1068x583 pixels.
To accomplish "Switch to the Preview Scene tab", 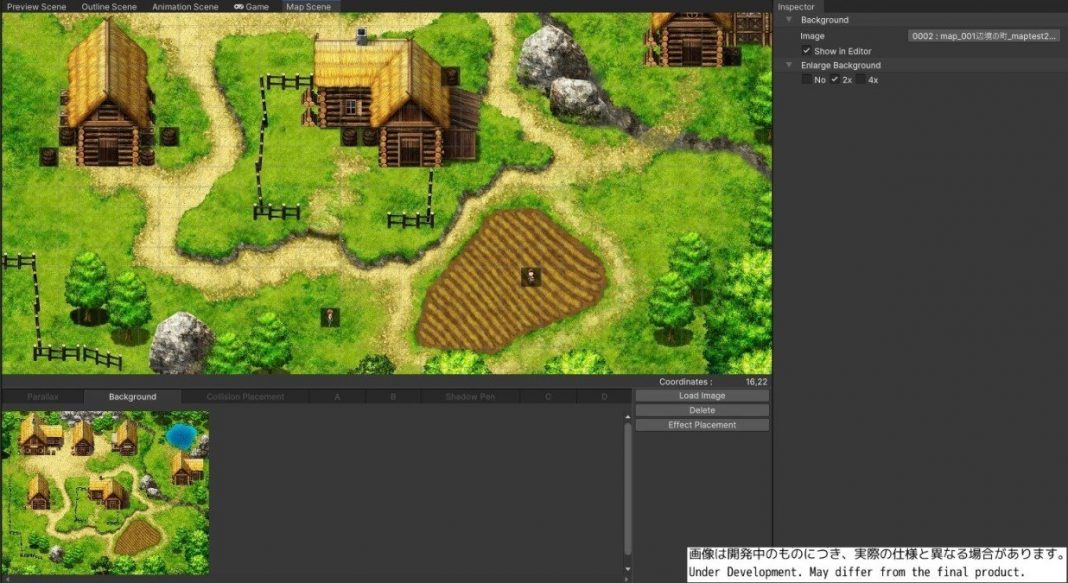I will coord(37,6).
